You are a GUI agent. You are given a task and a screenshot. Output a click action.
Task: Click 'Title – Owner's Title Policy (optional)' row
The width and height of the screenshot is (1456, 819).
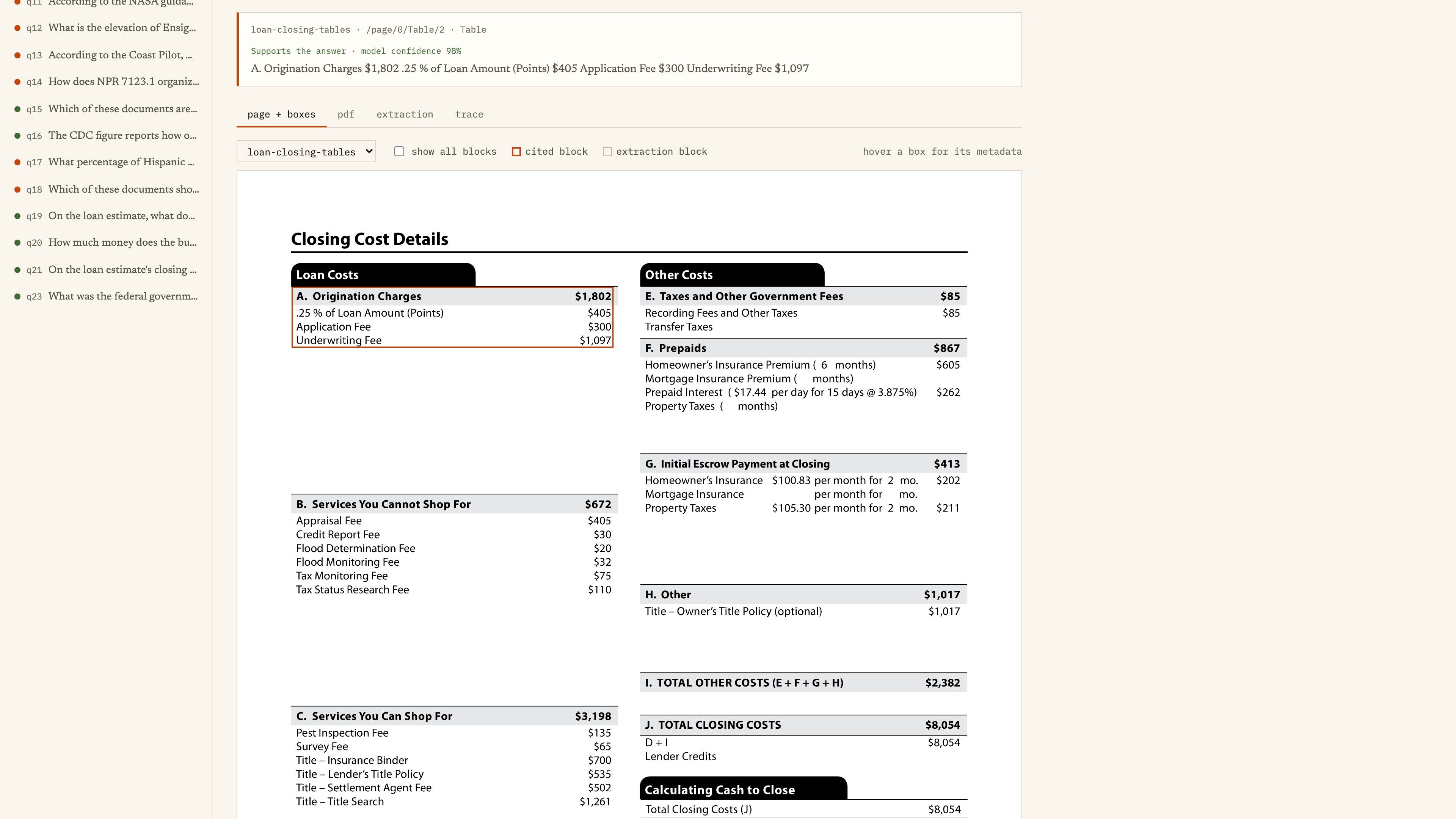pos(803,611)
